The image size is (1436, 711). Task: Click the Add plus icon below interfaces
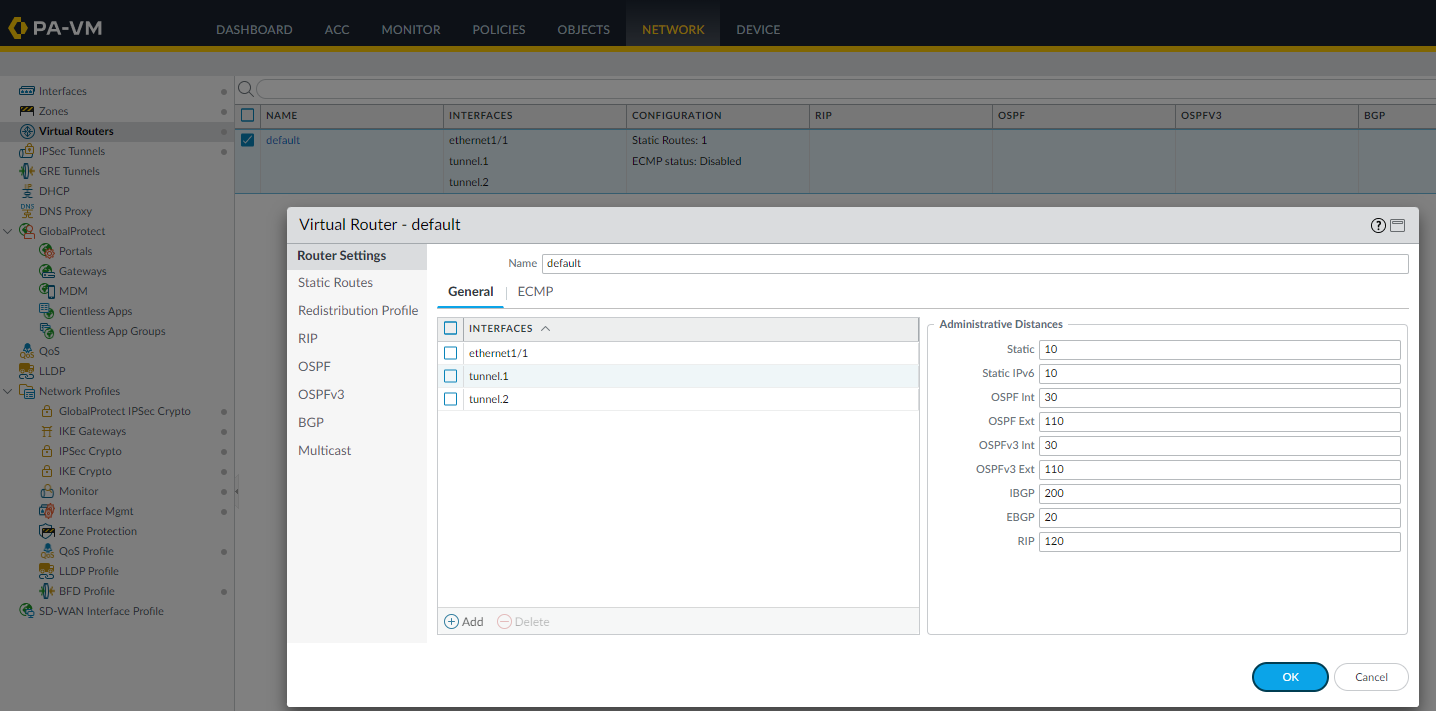[x=451, y=622]
